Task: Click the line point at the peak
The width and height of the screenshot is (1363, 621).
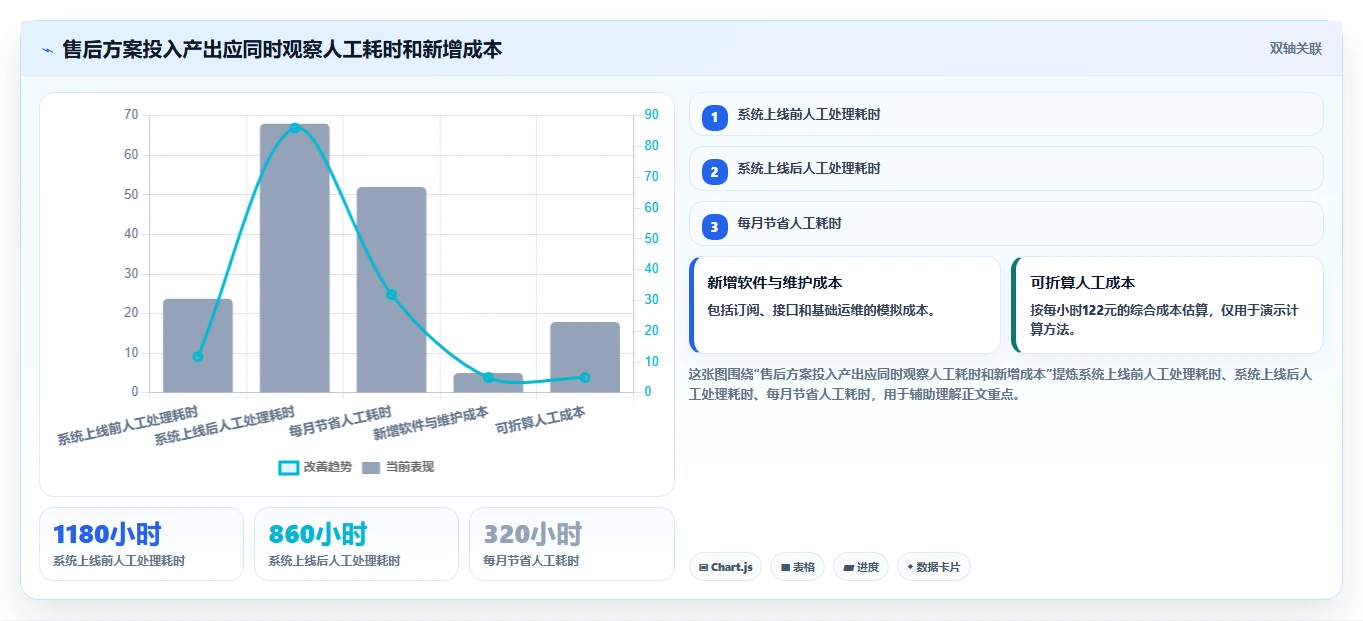Action: point(295,128)
